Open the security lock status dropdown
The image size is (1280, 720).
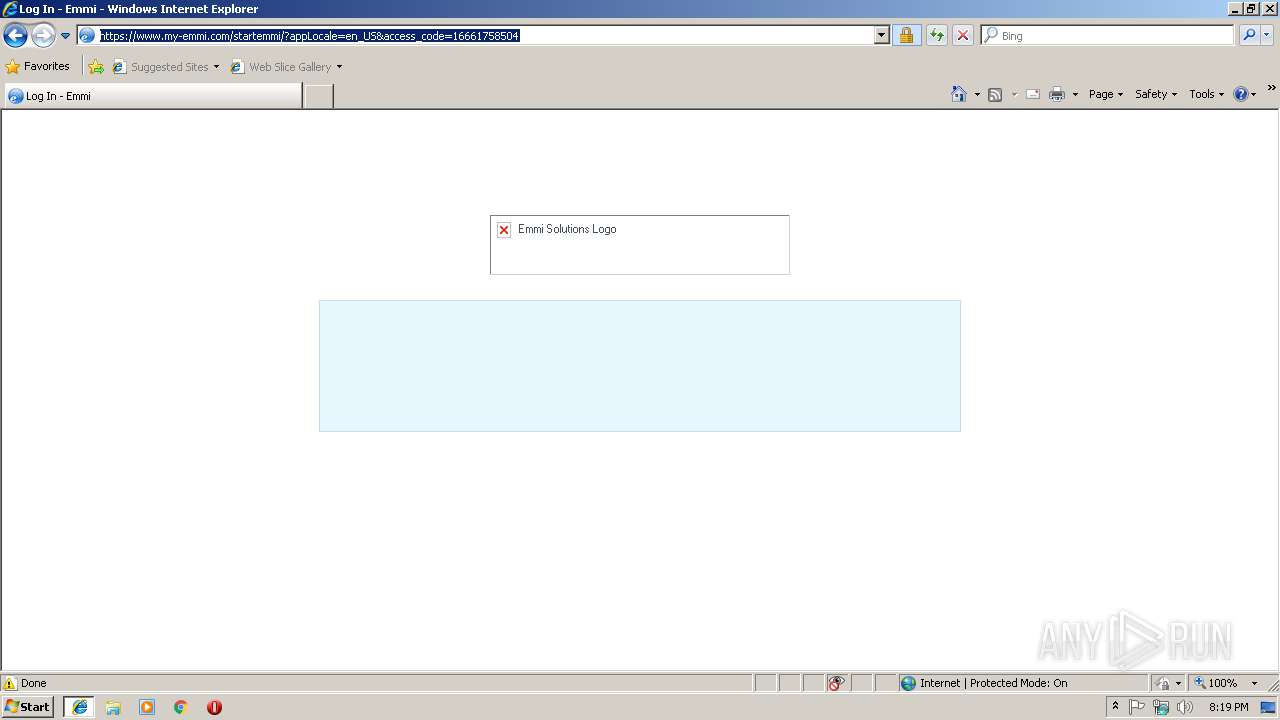tap(1168, 683)
